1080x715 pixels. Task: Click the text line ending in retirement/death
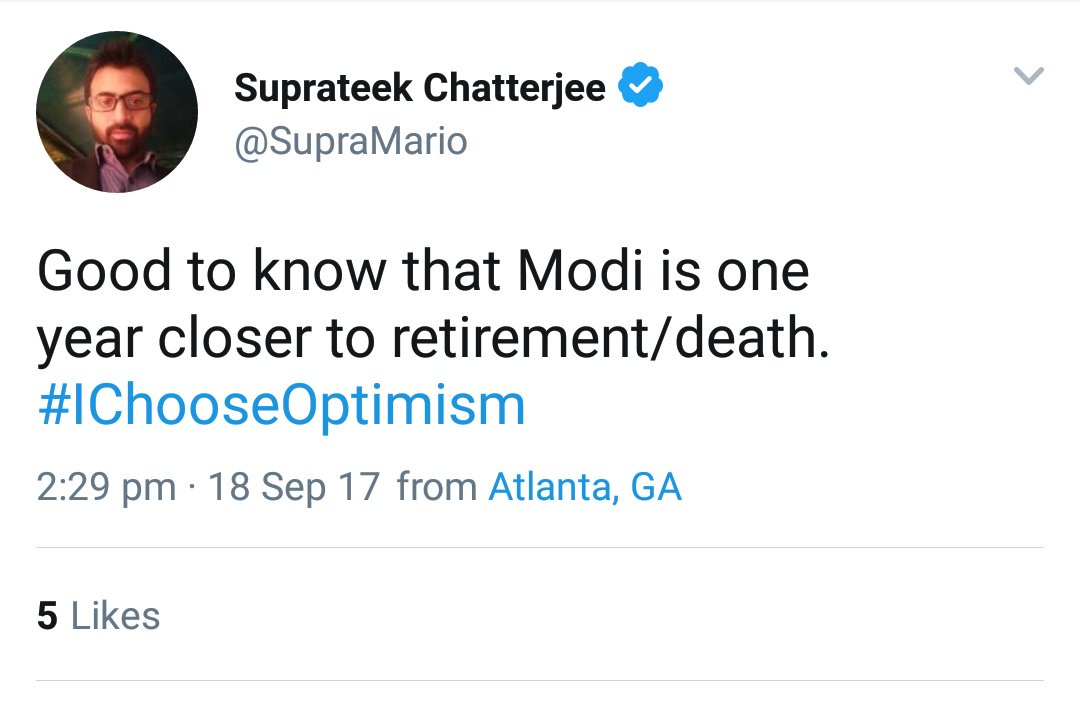tap(433, 340)
